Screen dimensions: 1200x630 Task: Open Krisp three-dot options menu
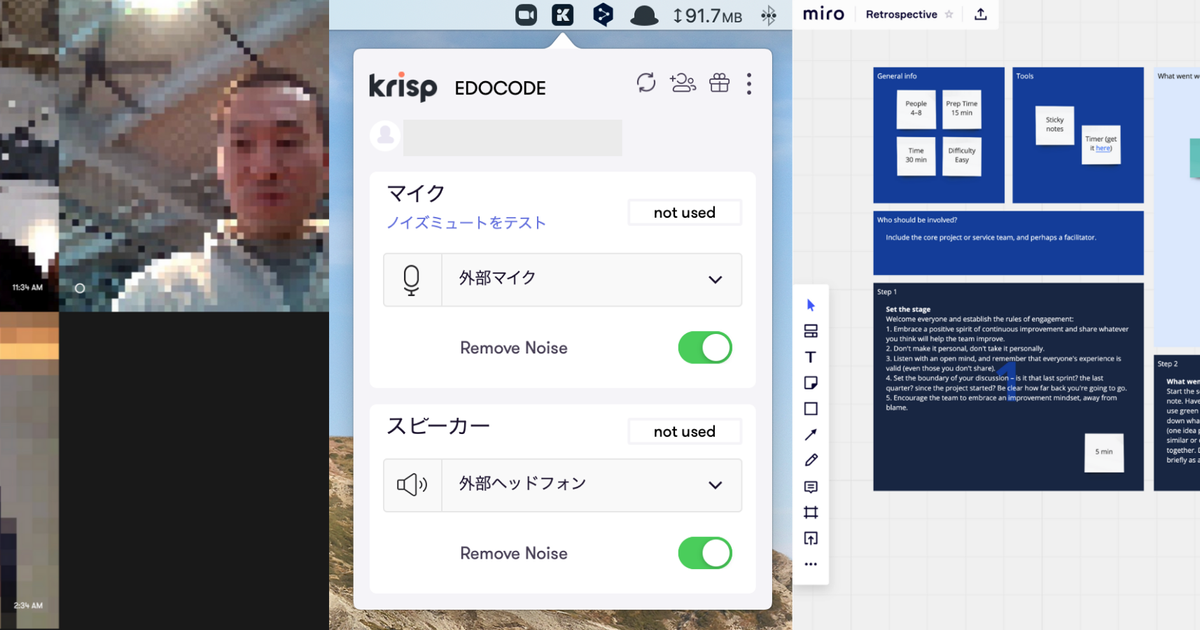(x=749, y=84)
